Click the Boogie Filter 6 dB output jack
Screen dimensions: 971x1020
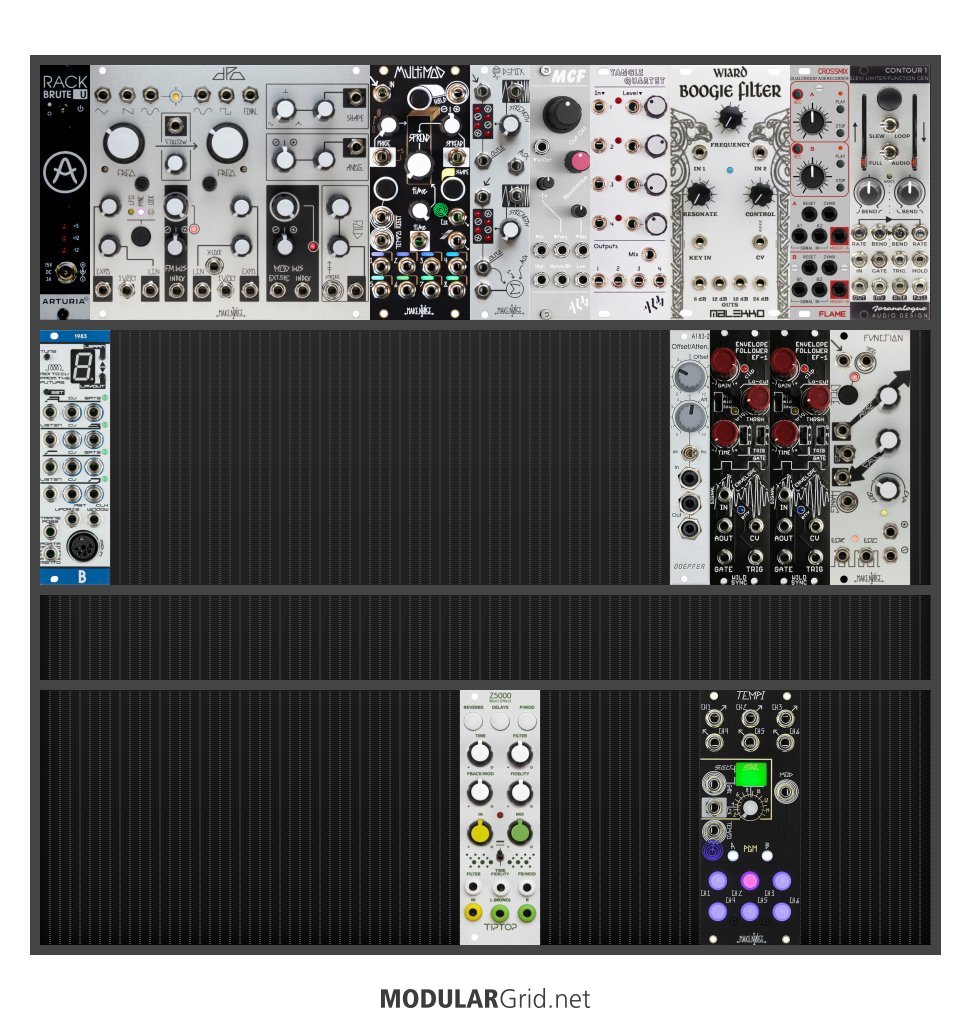coord(699,282)
